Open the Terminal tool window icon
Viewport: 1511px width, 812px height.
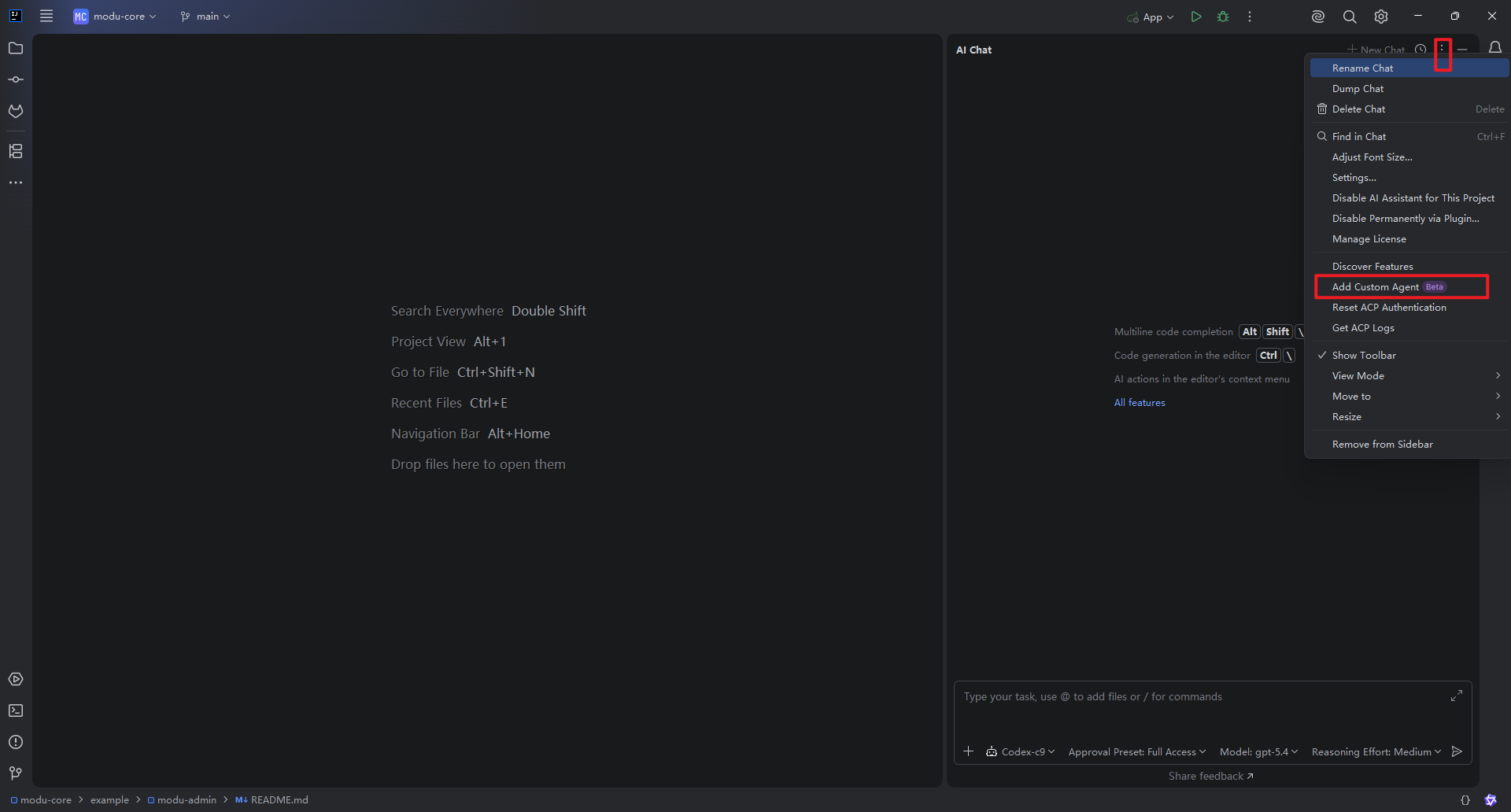coord(16,710)
